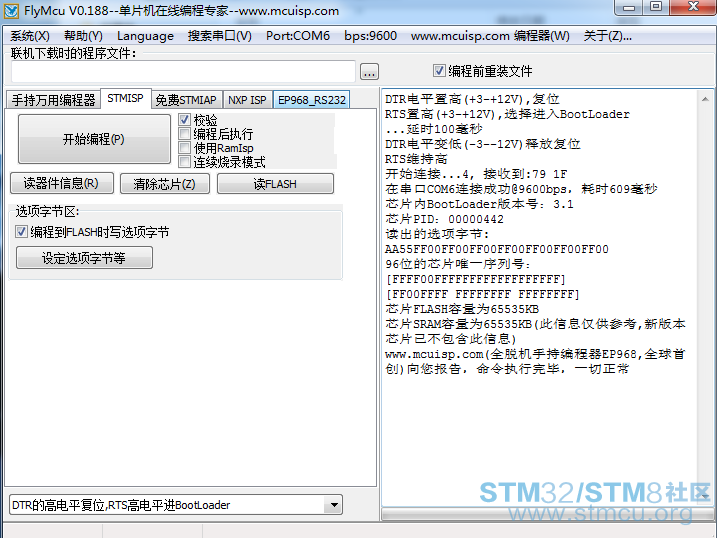Open the 搜索串口(V) menu
Screen dimensions: 717x538
pyautogui.click(x=219, y=36)
